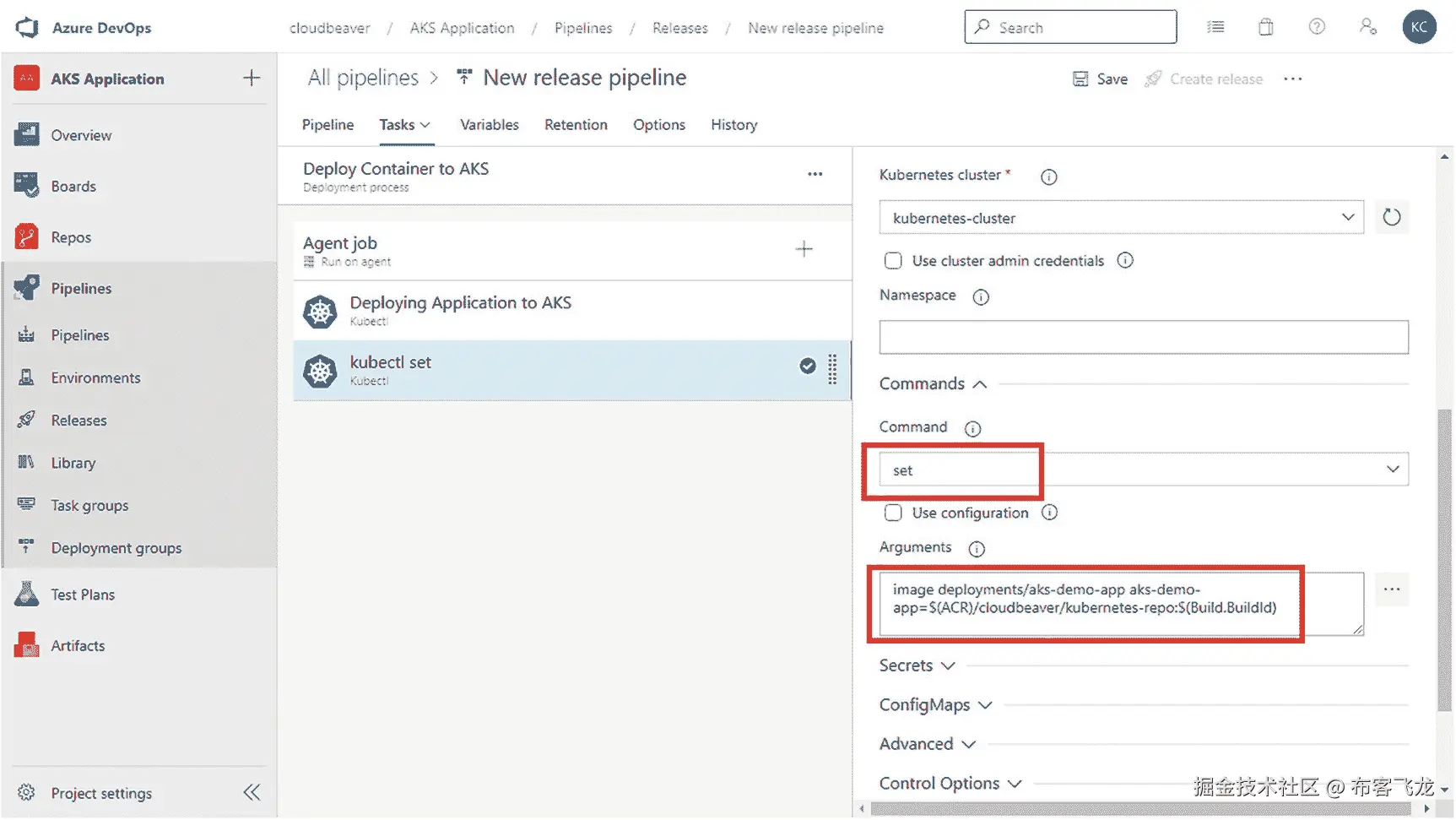The height and width of the screenshot is (820, 1456).
Task: Switch to the Retention tab
Action: (x=576, y=125)
